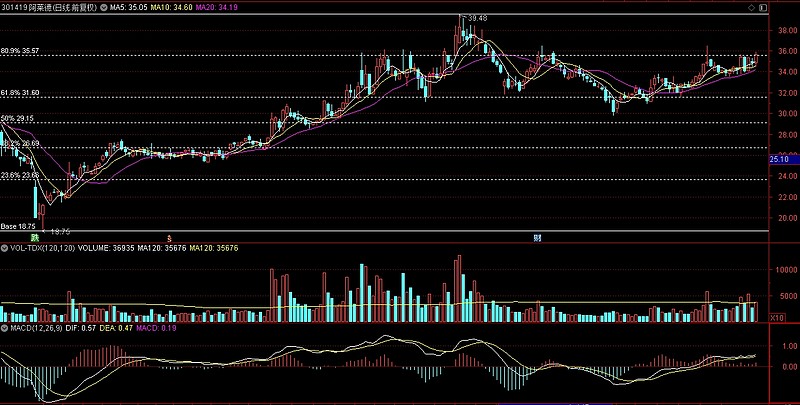Click the 50% 29.15 Fibonacci label
This screenshot has width=800, height=405.
click(x=17, y=118)
